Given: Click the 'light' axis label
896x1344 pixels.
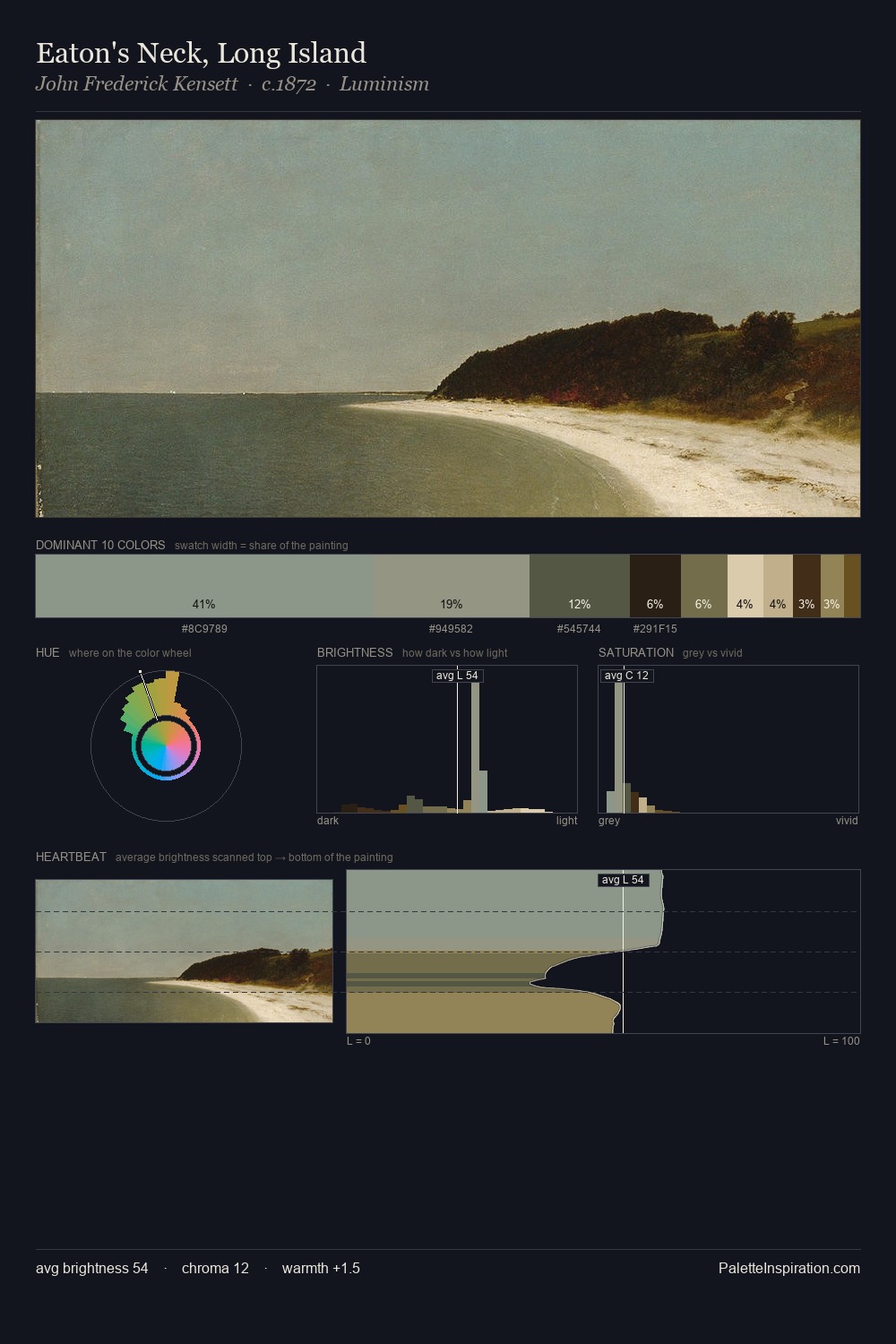Looking at the screenshot, I should click(x=566, y=821).
